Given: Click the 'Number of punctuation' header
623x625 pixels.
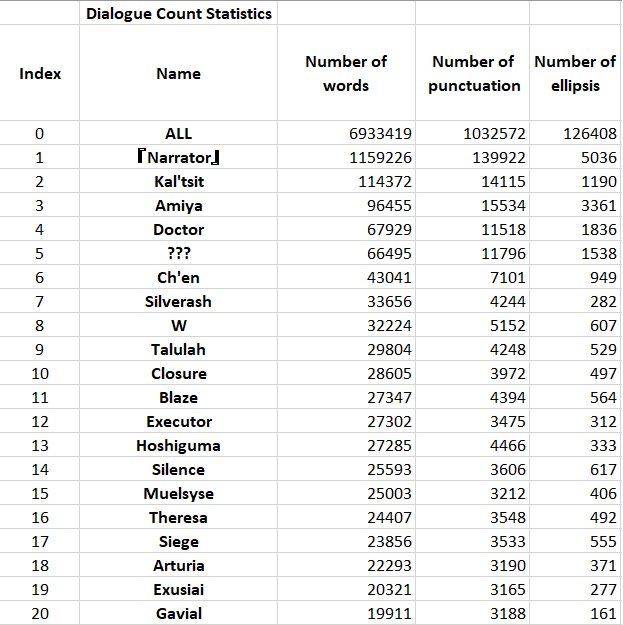Looking at the screenshot, I should (472, 73).
